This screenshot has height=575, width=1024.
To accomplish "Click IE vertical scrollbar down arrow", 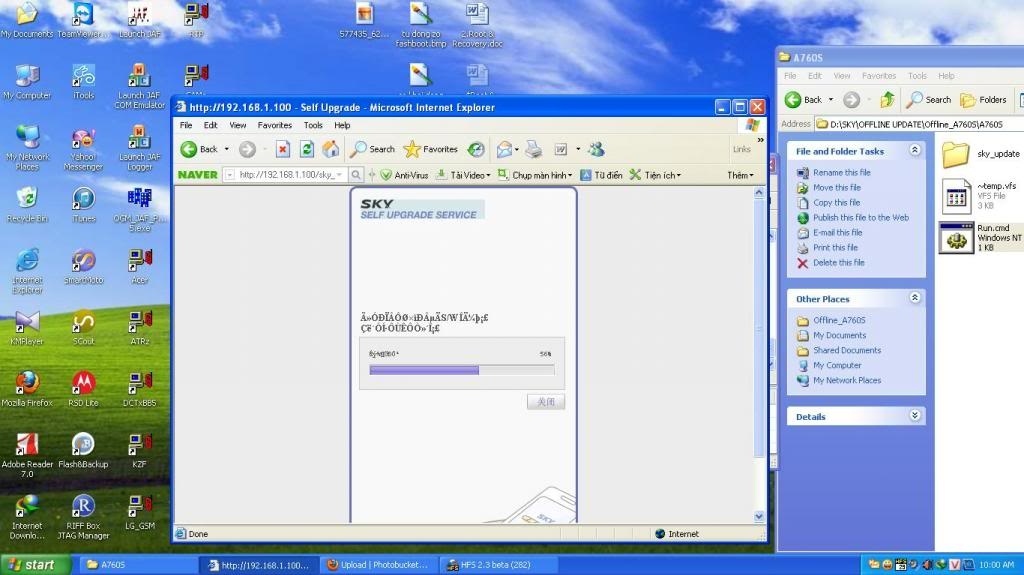I will click(x=759, y=516).
